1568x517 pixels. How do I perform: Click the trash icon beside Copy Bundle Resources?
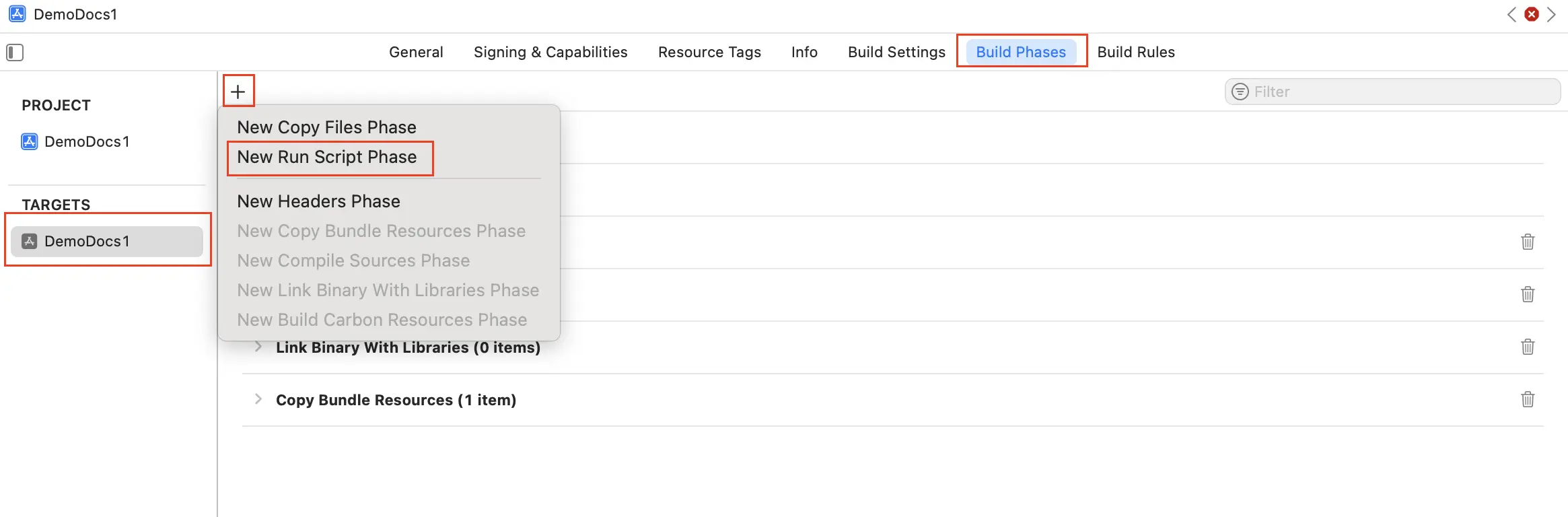point(1528,399)
